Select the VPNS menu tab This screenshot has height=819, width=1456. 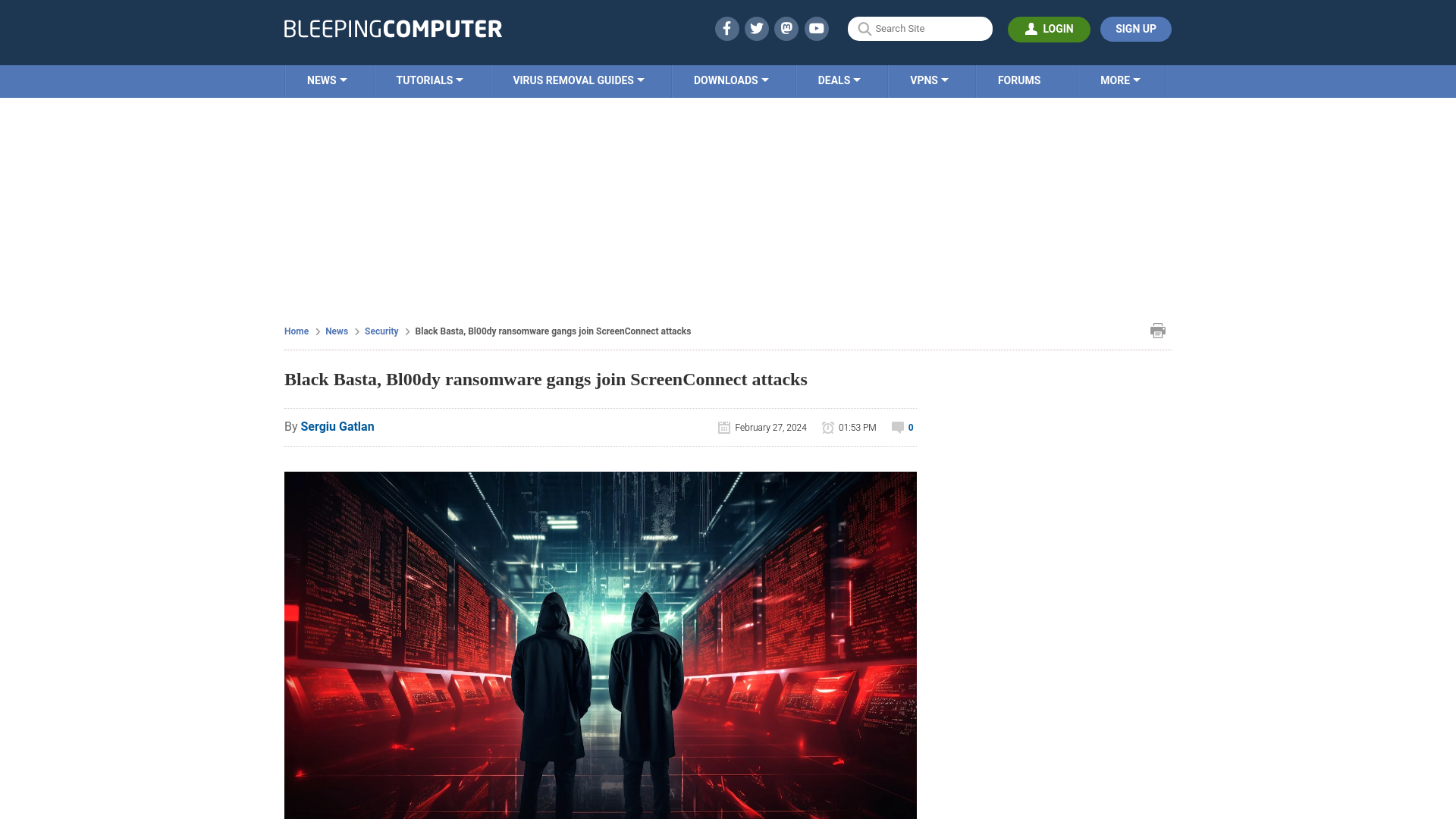tap(929, 80)
